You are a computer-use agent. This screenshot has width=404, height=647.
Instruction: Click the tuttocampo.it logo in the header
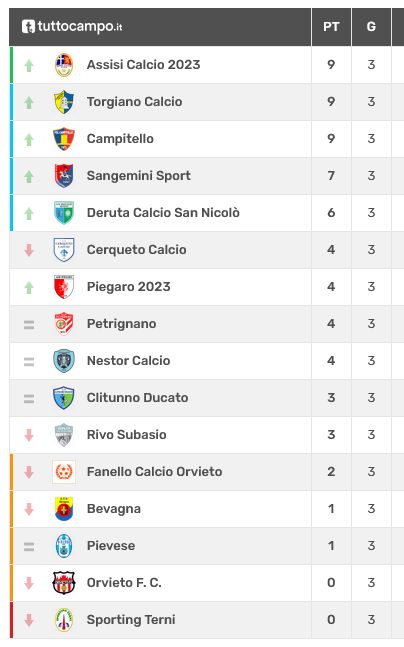tap(72, 27)
